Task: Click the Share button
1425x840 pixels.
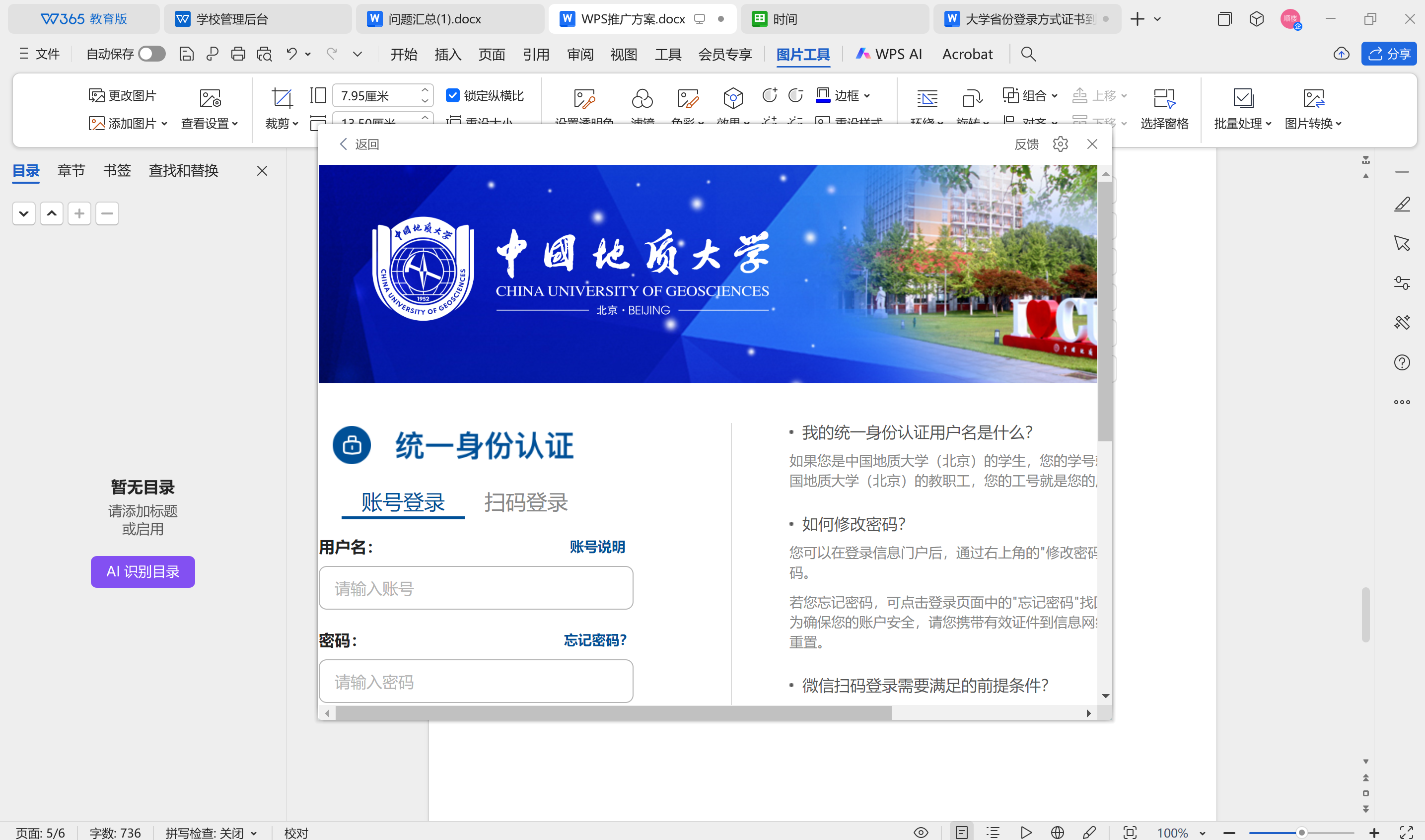Action: pos(1389,54)
